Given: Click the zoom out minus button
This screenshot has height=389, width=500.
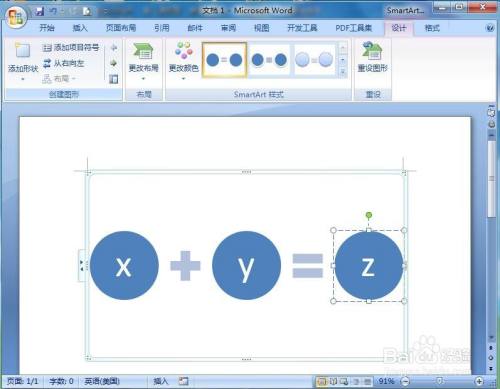Looking at the screenshot, I should click(x=405, y=381).
